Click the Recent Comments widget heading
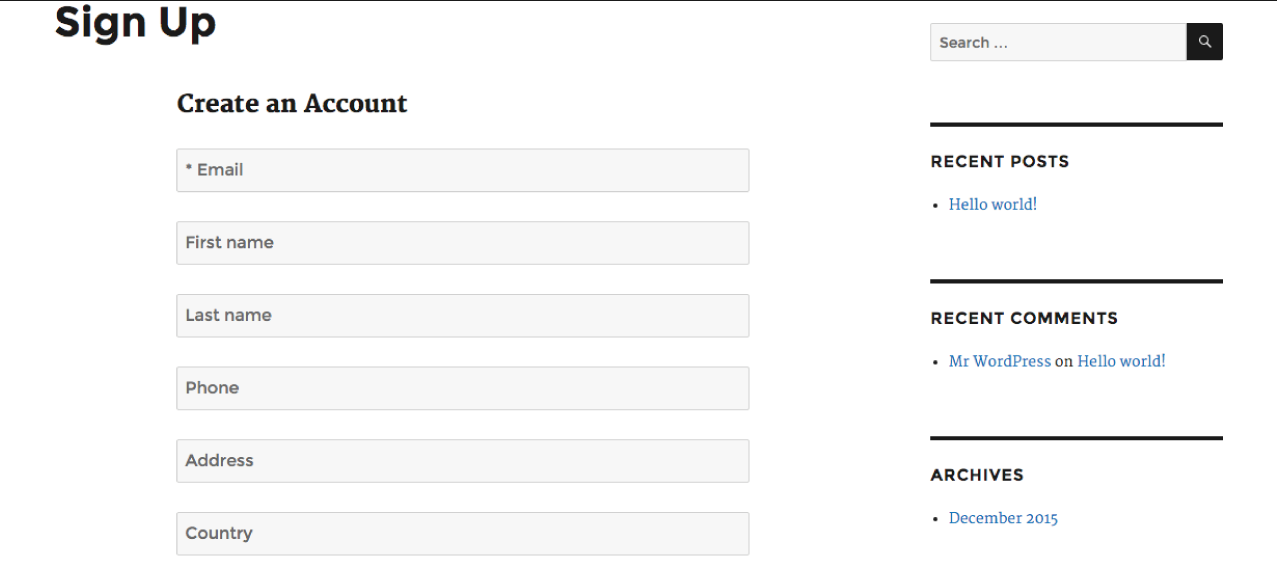1277x561 pixels. coord(1024,319)
